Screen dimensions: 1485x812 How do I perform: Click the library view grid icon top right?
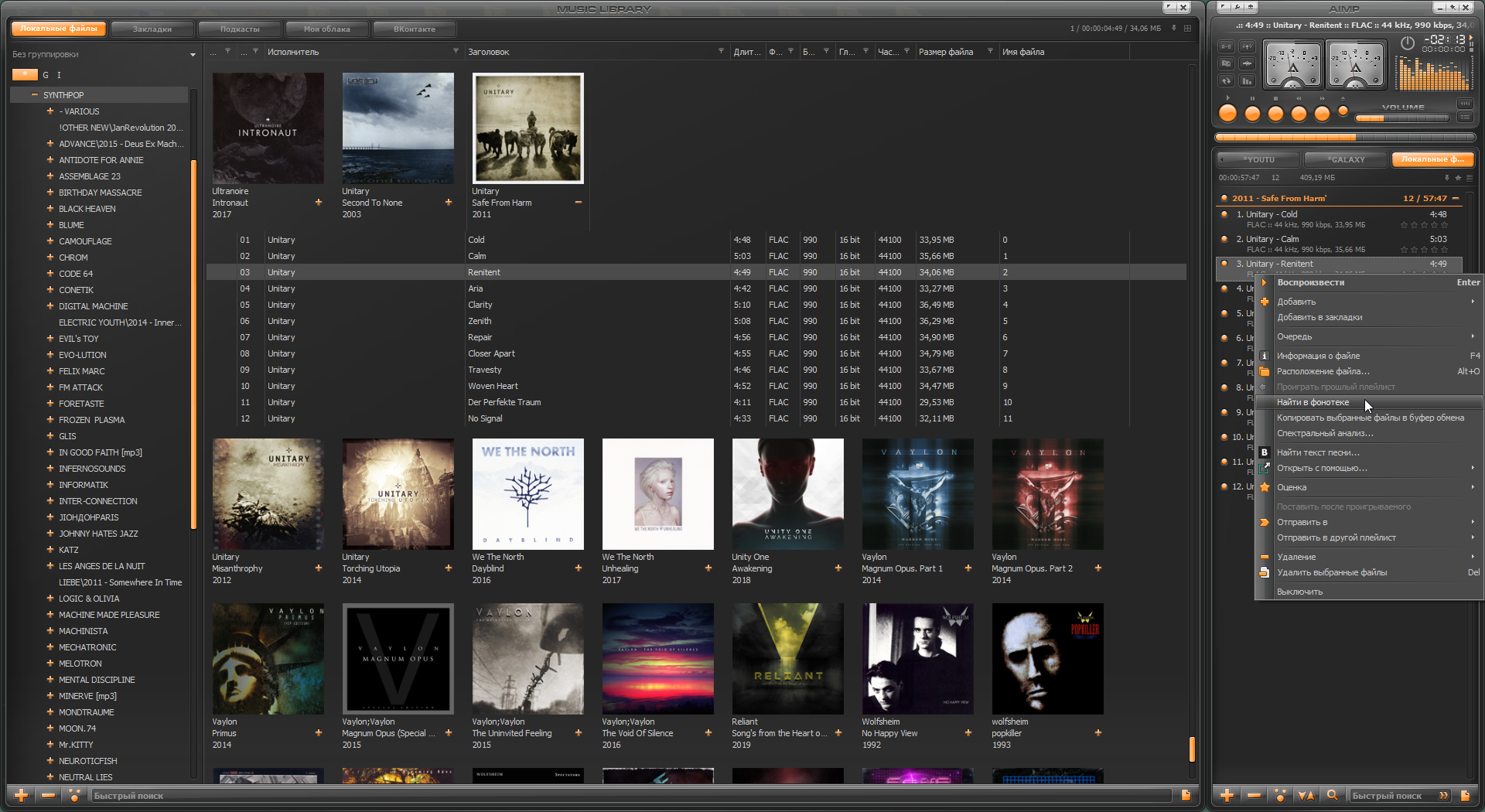tap(1187, 29)
